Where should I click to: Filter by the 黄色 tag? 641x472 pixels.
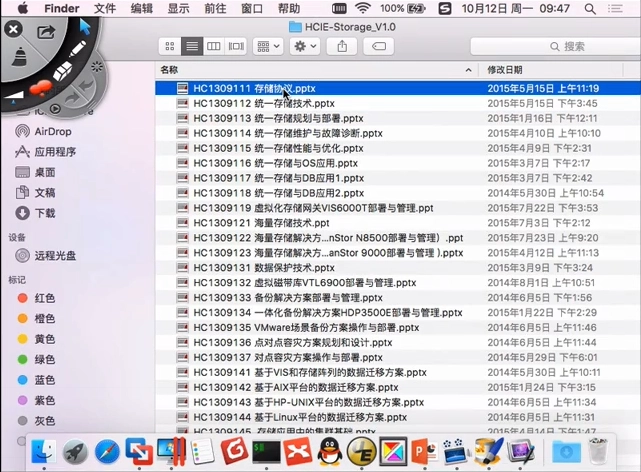click(36, 339)
